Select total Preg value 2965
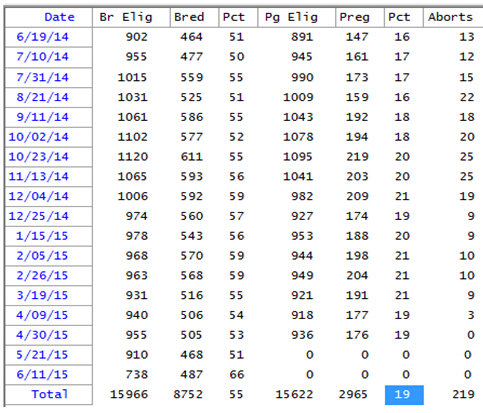 353,395
